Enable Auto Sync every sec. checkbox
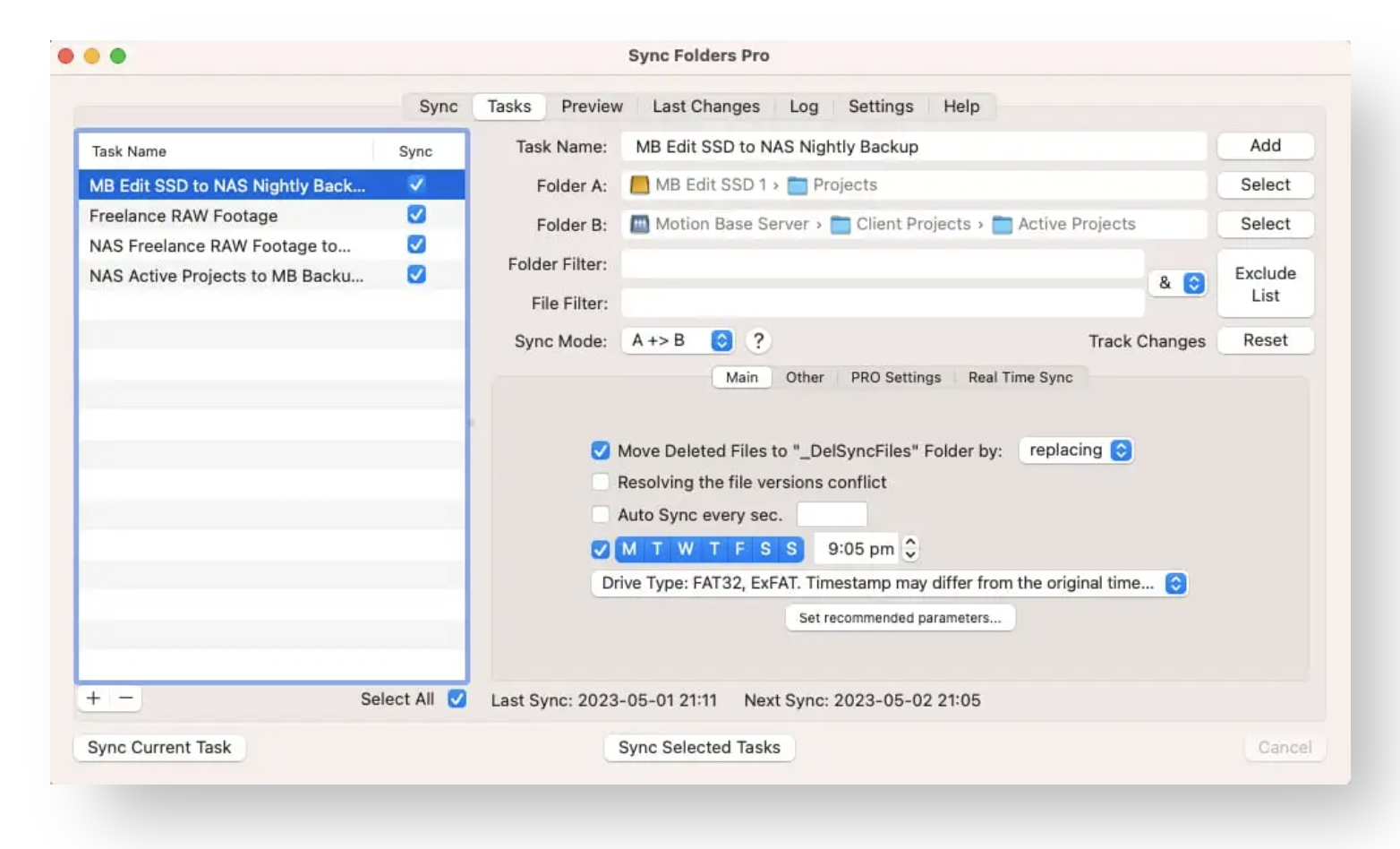The image size is (1400, 849). tap(601, 515)
